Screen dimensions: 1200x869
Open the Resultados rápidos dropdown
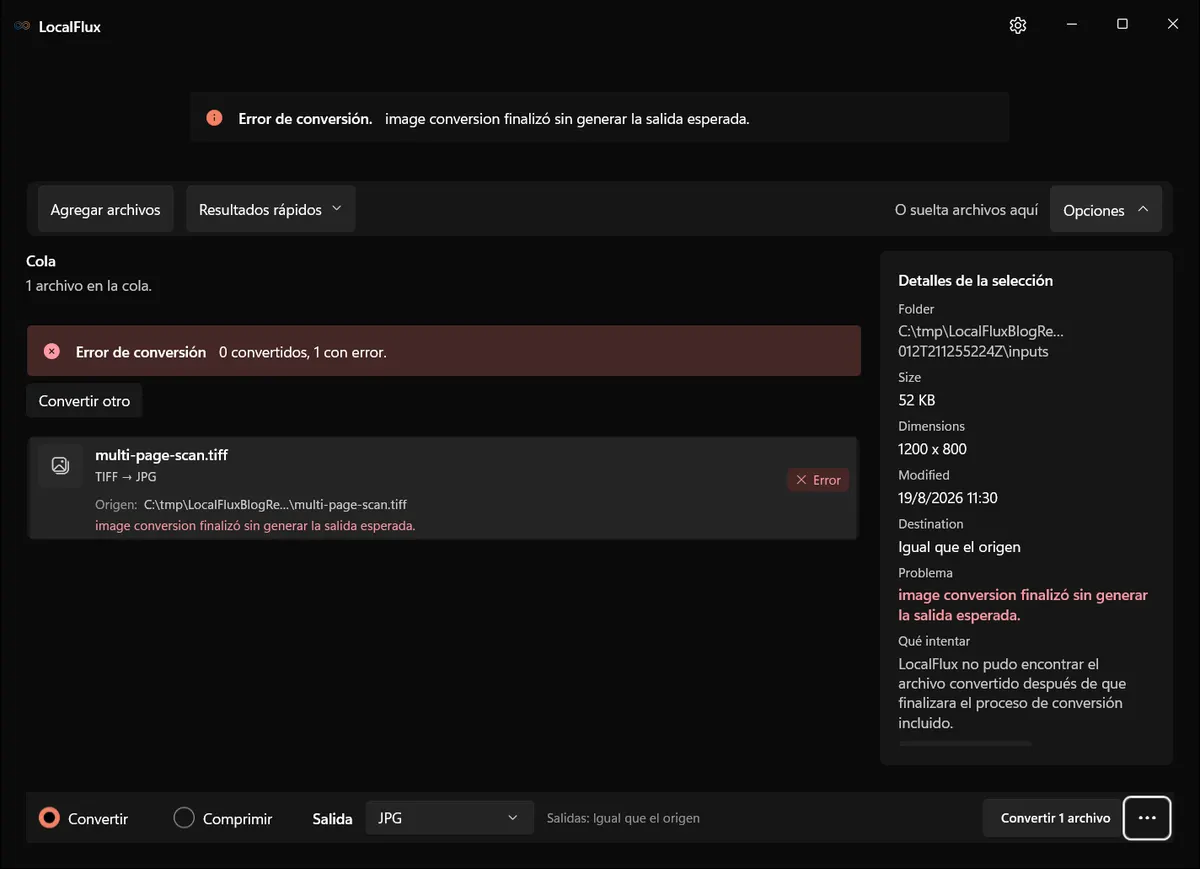271,209
